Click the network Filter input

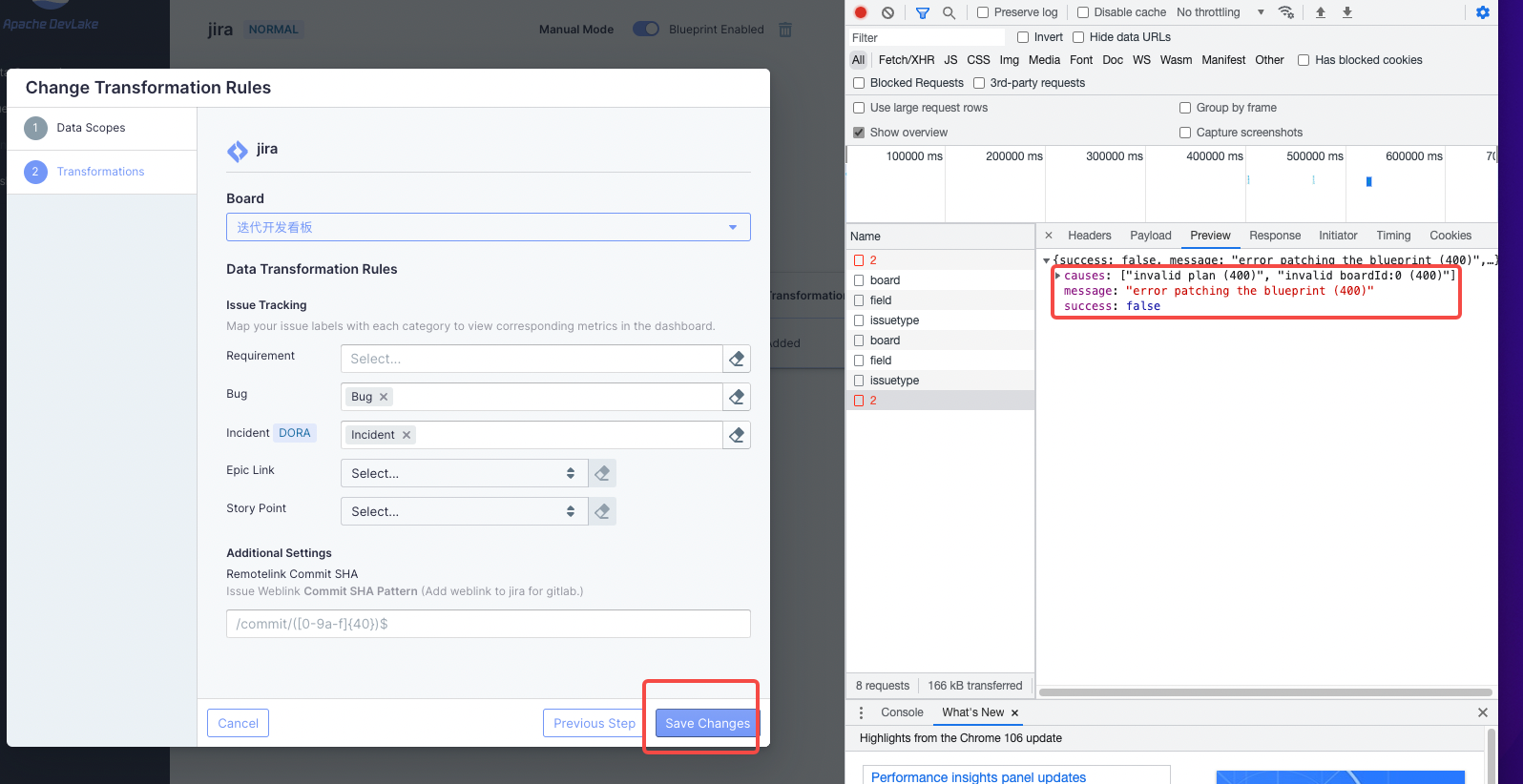coord(927,37)
